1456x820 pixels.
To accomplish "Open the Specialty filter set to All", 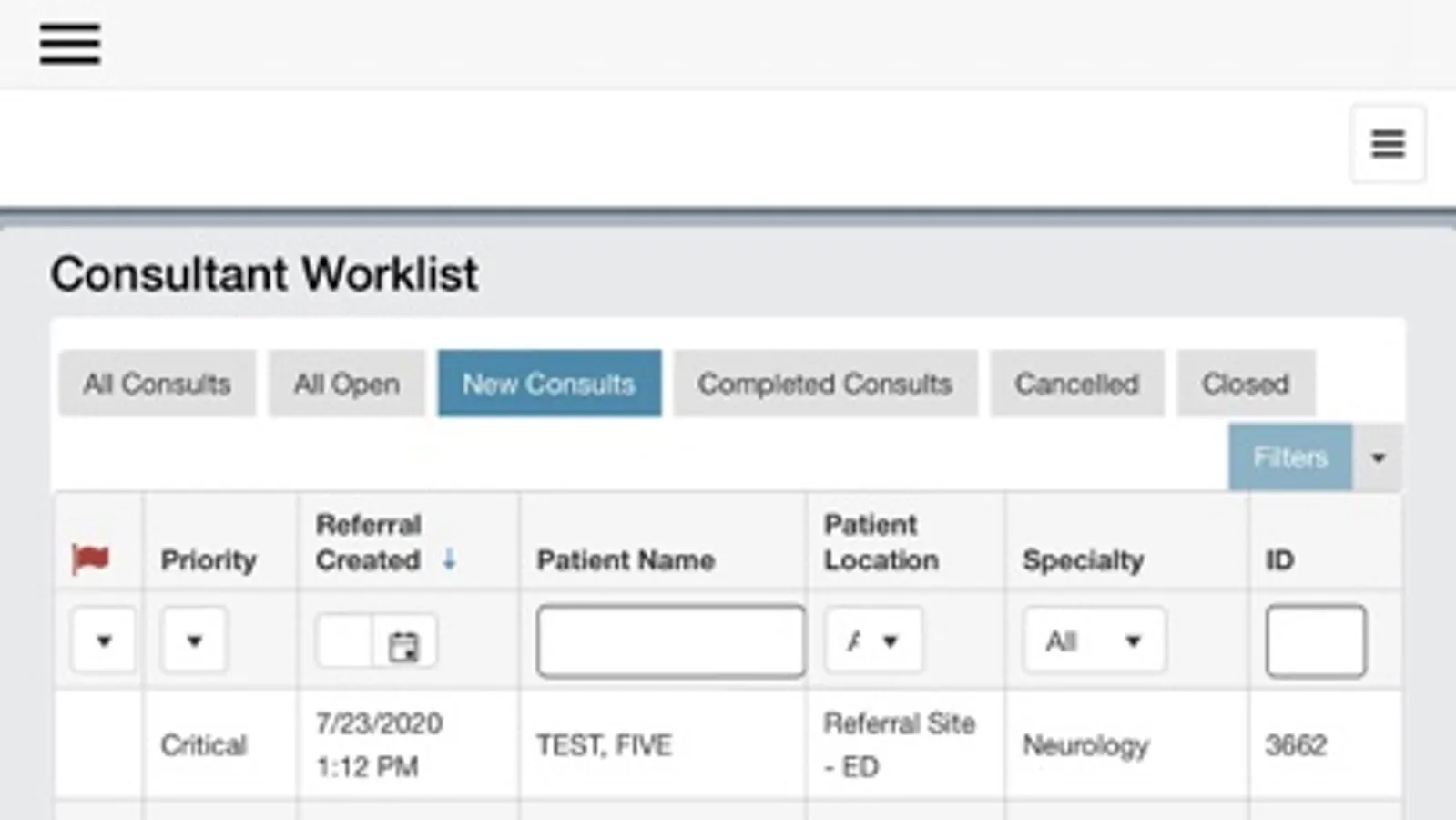I will pyautogui.click(x=1094, y=641).
